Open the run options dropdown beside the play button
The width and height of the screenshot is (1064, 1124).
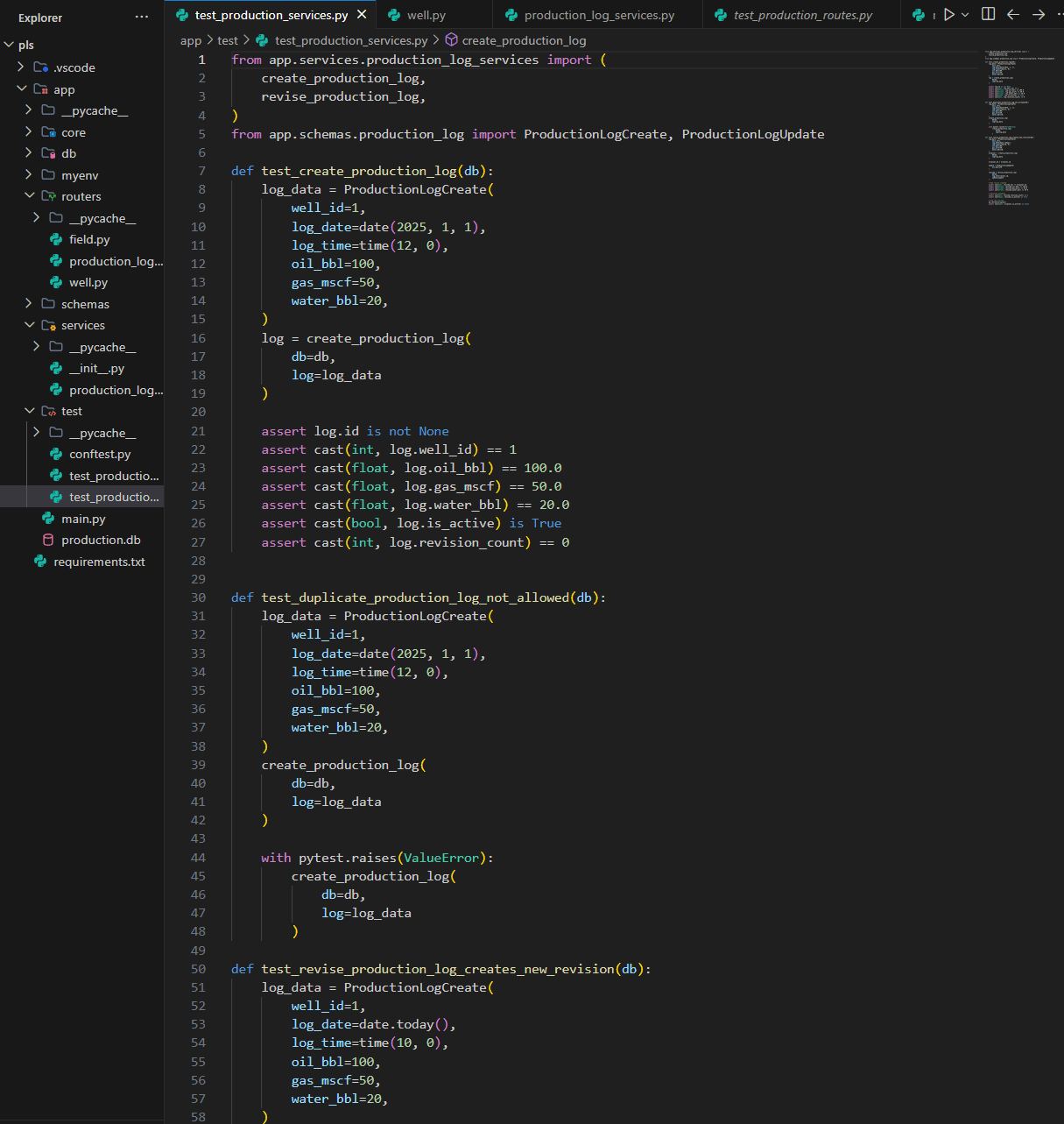[964, 14]
